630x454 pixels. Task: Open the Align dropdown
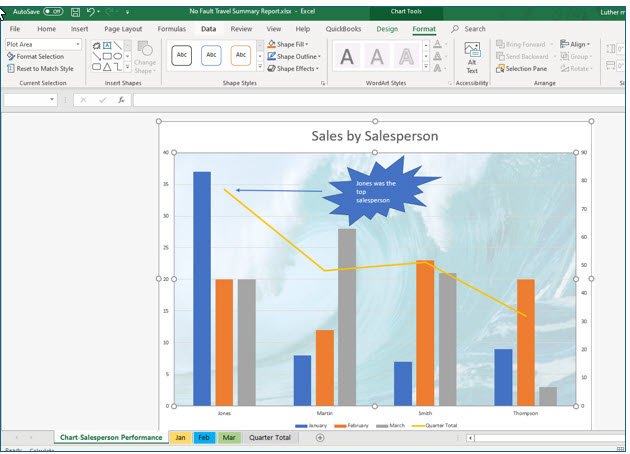(575, 44)
